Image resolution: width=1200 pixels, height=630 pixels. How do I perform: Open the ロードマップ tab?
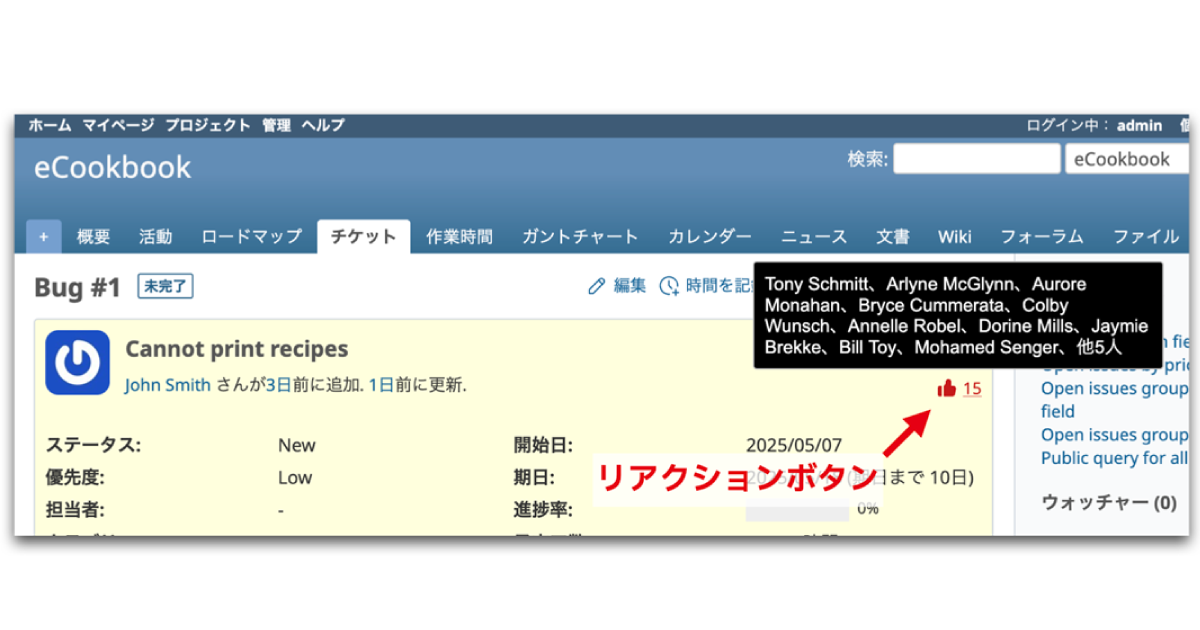(251, 237)
